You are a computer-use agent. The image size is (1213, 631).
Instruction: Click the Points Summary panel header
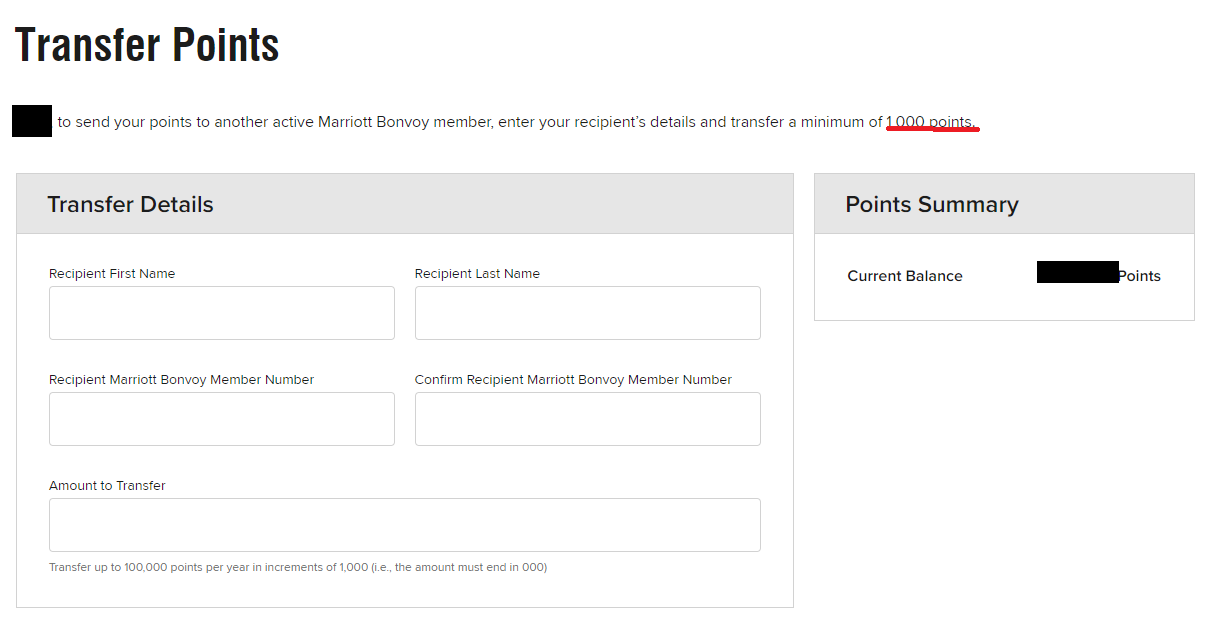click(x=1004, y=204)
